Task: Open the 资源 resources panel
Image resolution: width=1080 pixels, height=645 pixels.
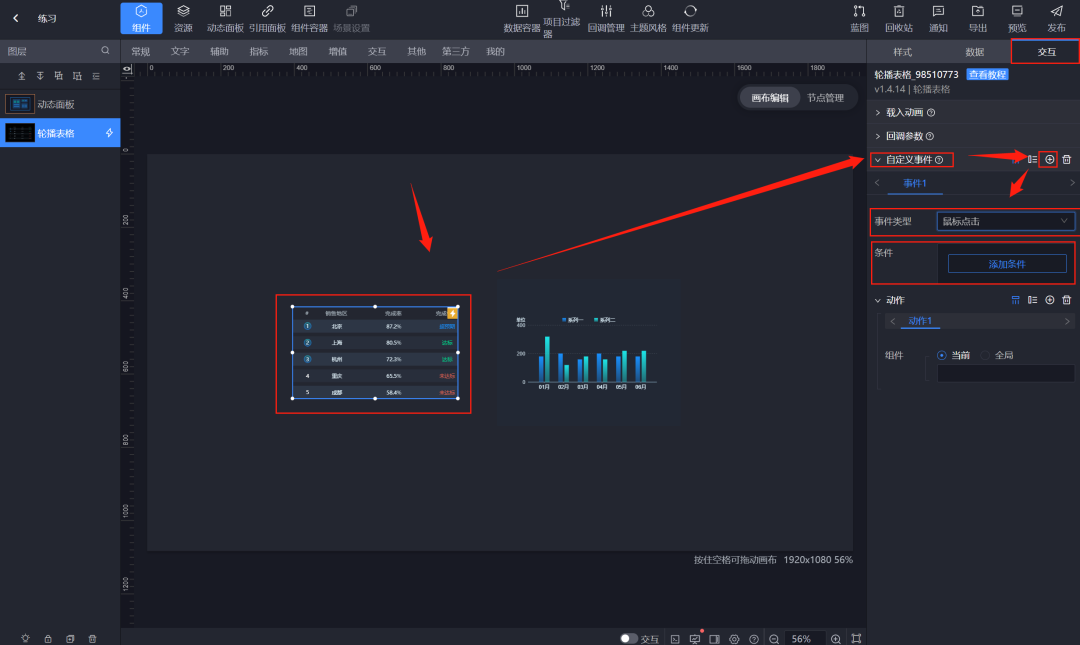Action: point(183,19)
